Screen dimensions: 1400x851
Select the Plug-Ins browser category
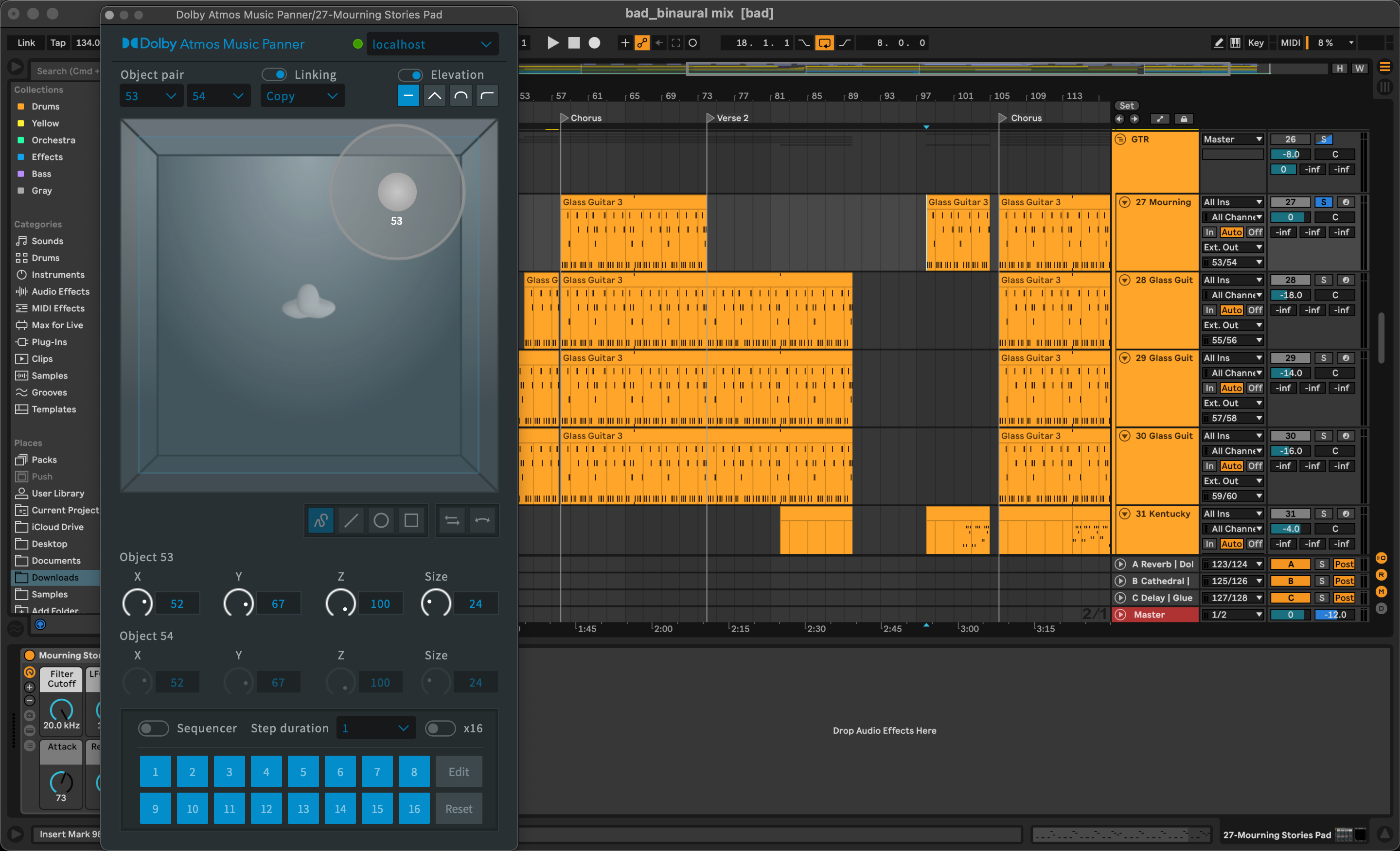[49, 342]
